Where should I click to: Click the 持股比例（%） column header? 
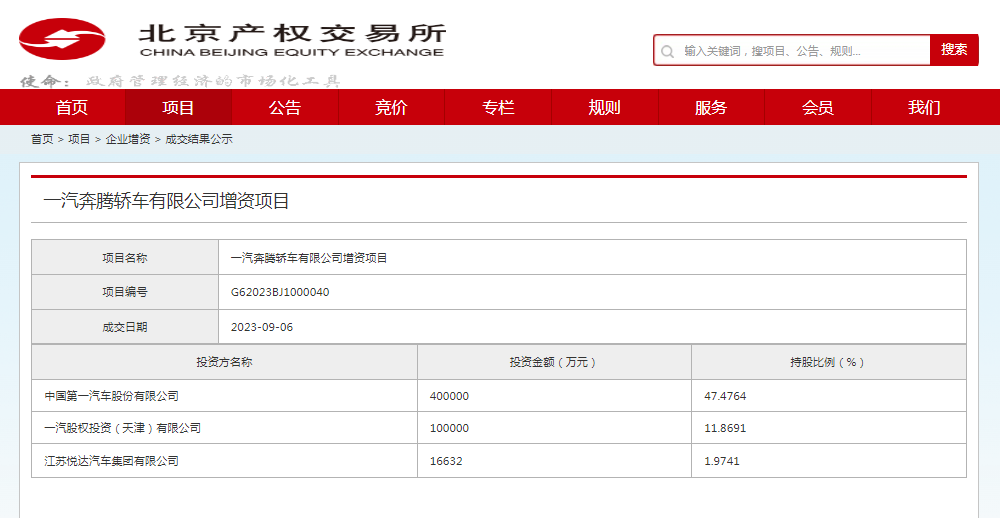coord(828,362)
